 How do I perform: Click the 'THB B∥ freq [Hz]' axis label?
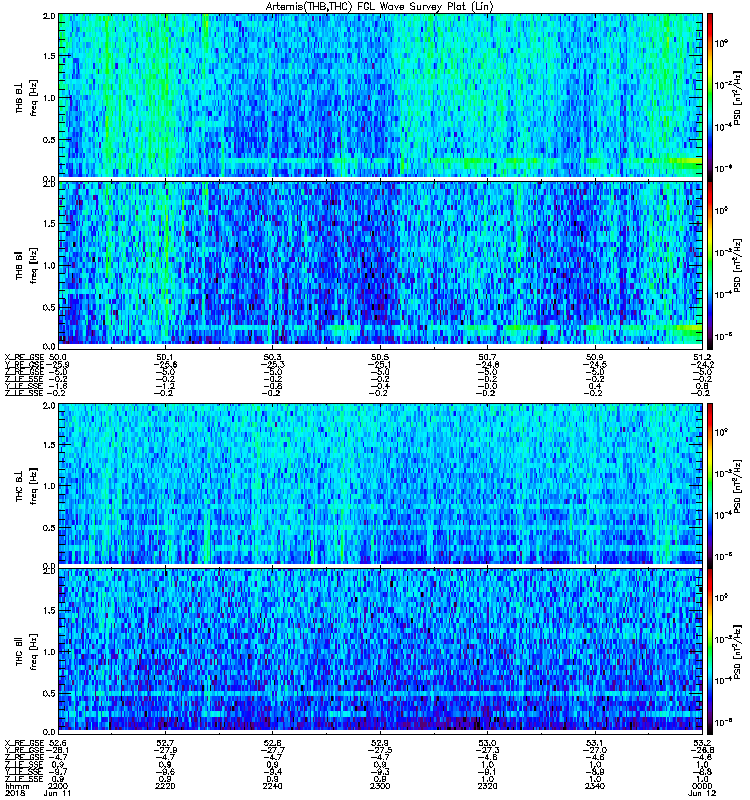click(27, 265)
